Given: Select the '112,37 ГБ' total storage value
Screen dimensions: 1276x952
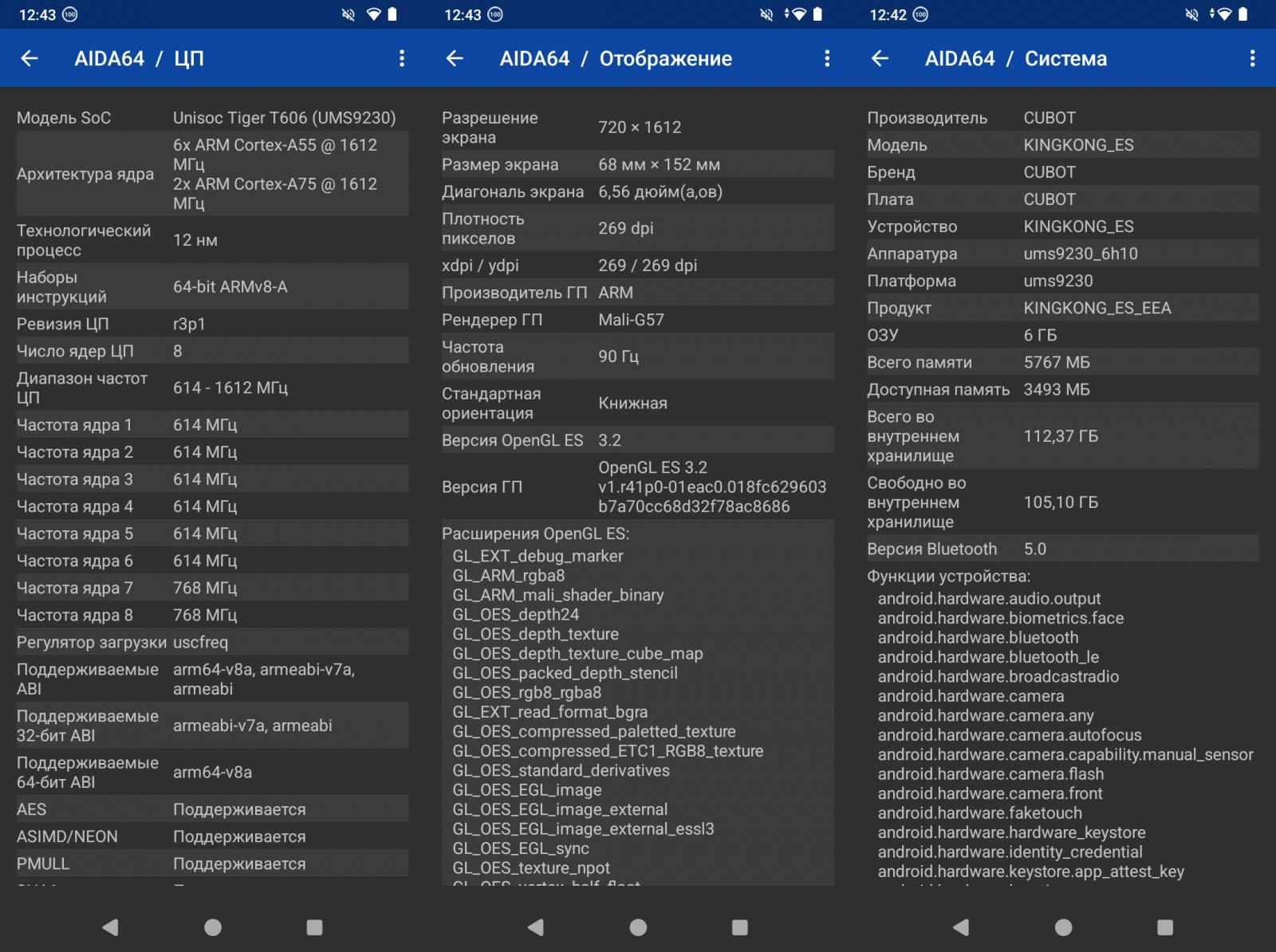Looking at the screenshot, I should click(1061, 436).
